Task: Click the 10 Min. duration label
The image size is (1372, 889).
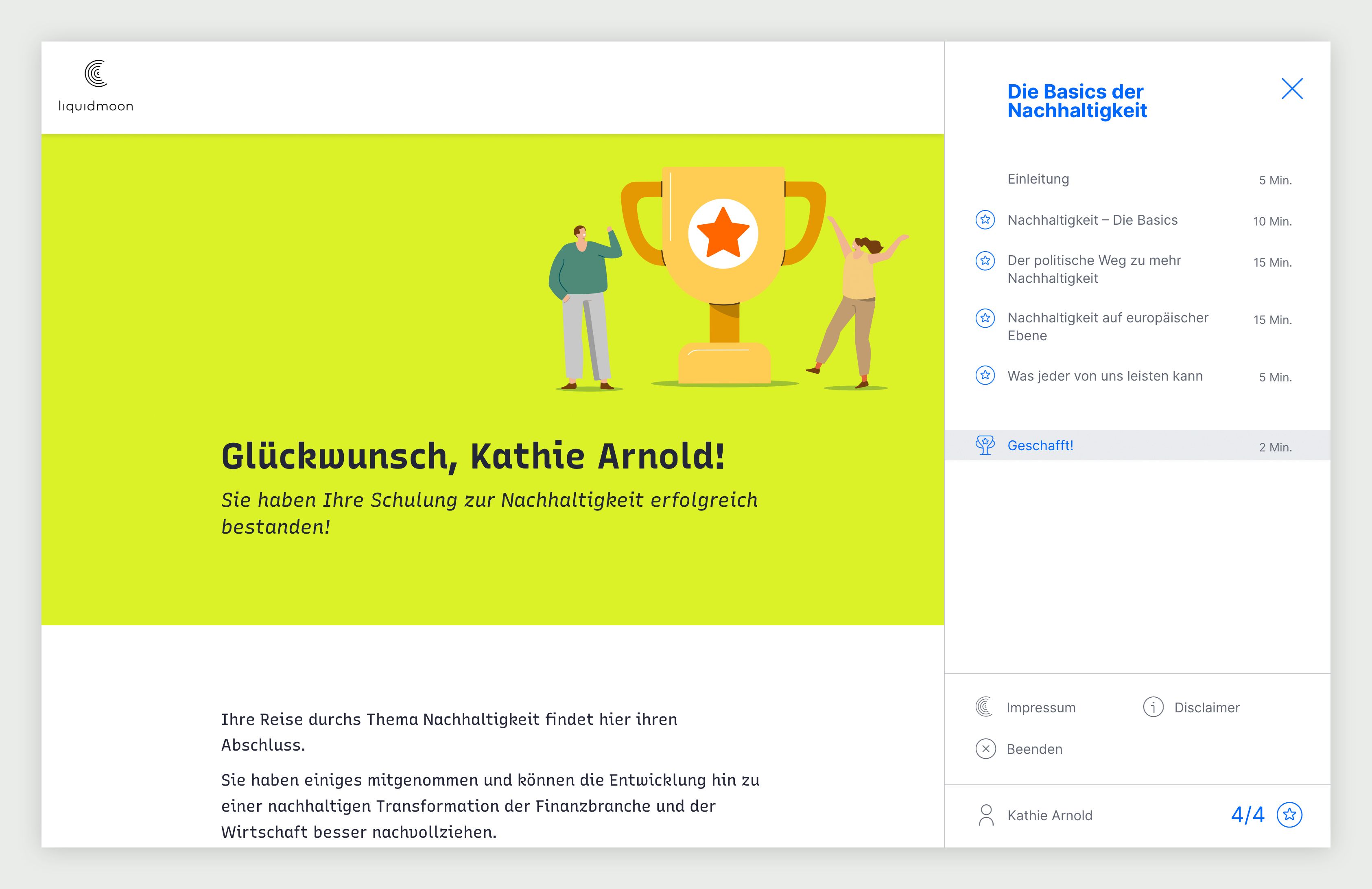Action: (1272, 221)
